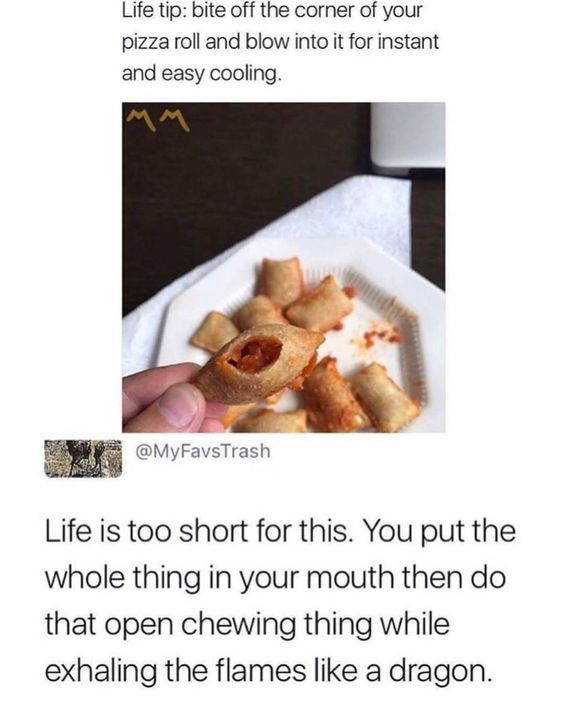Click the bitten pizza roll being held
This screenshot has width=564, height=705.
(x=259, y=363)
